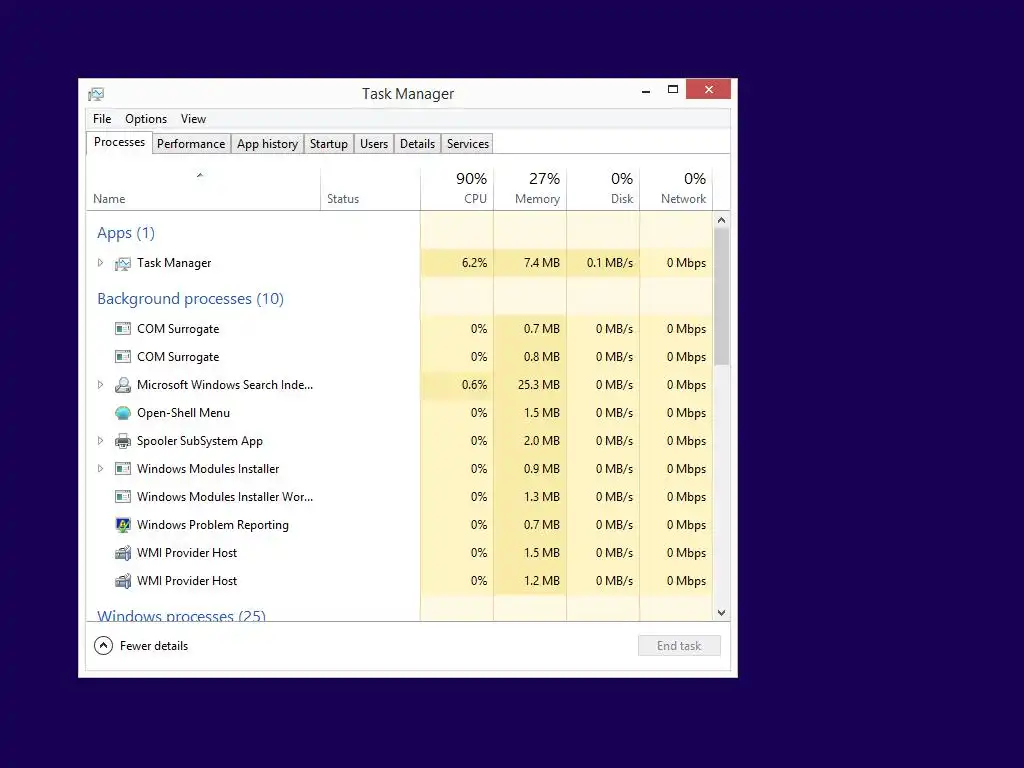The width and height of the screenshot is (1024, 768).
Task: Sort by the Name column header
Action: [203, 189]
